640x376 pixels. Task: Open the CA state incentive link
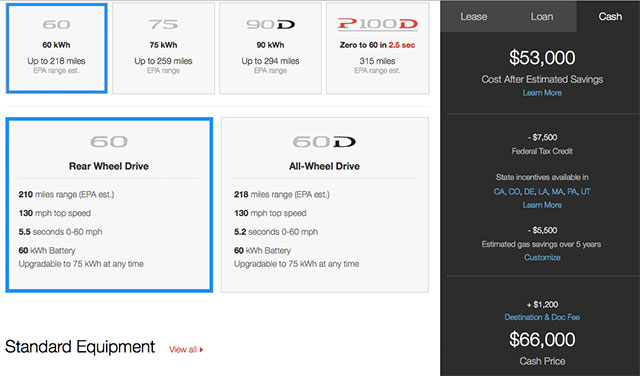499,191
